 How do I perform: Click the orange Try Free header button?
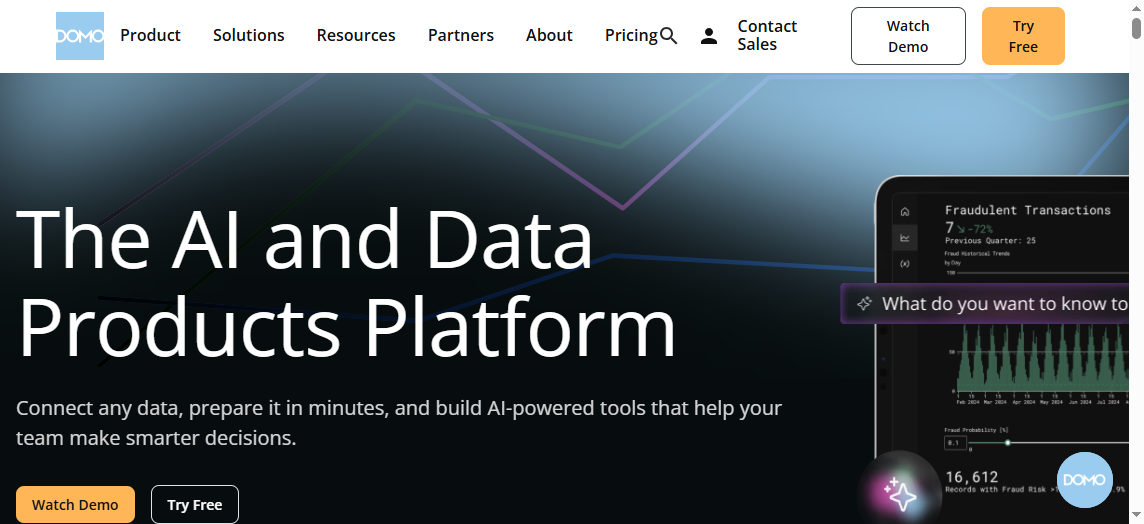pos(1023,36)
